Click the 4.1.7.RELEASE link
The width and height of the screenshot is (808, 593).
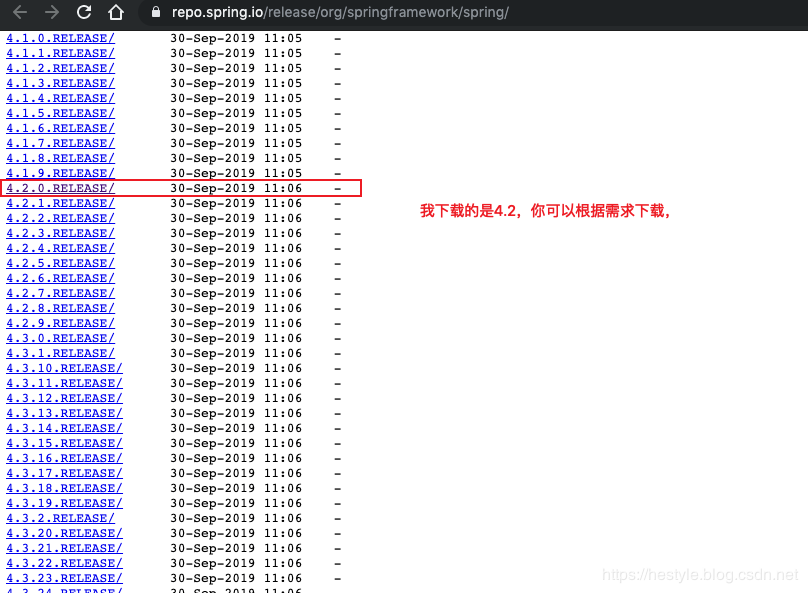[x=57, y=143]
